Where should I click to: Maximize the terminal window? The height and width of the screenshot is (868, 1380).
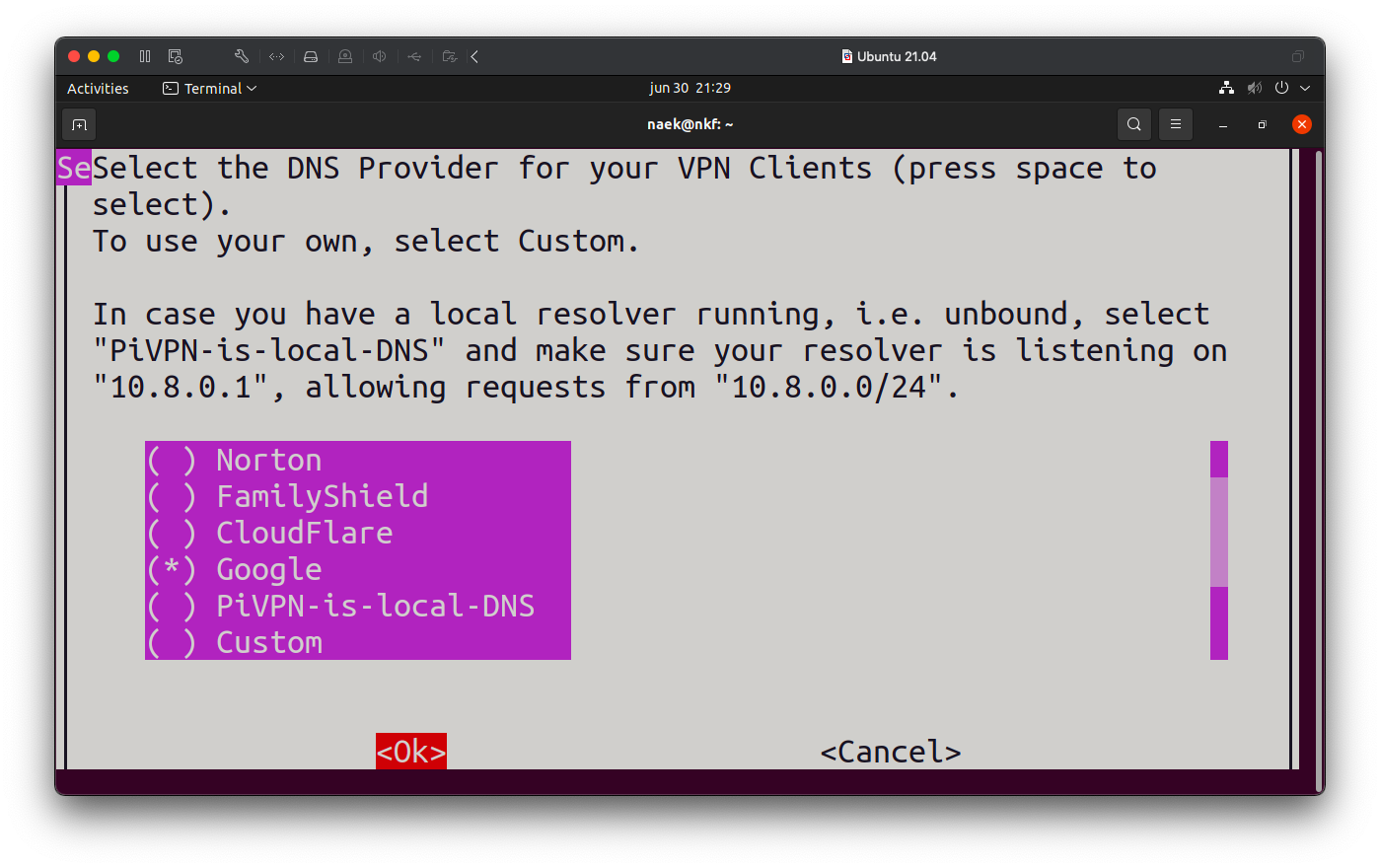[x=1262, y=125]
